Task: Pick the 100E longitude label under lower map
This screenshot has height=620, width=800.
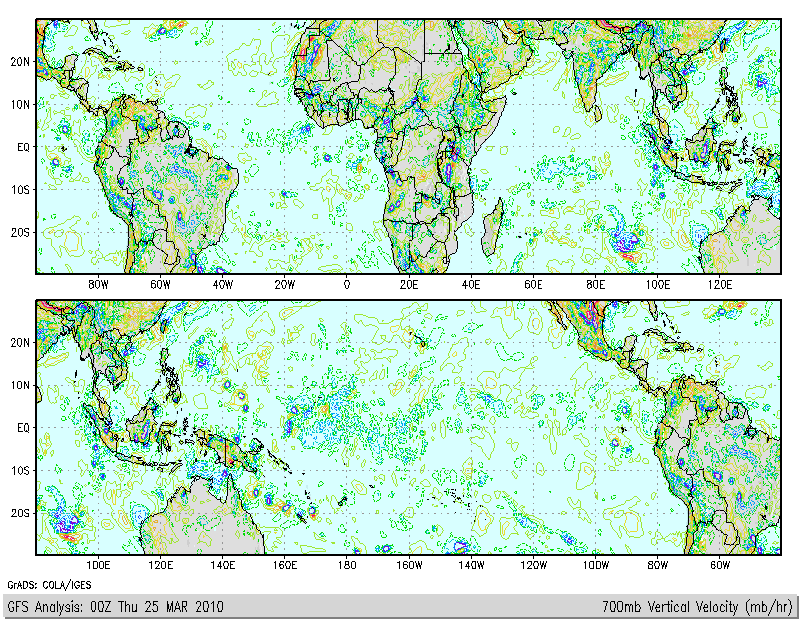Action: (x=98, y=565)
